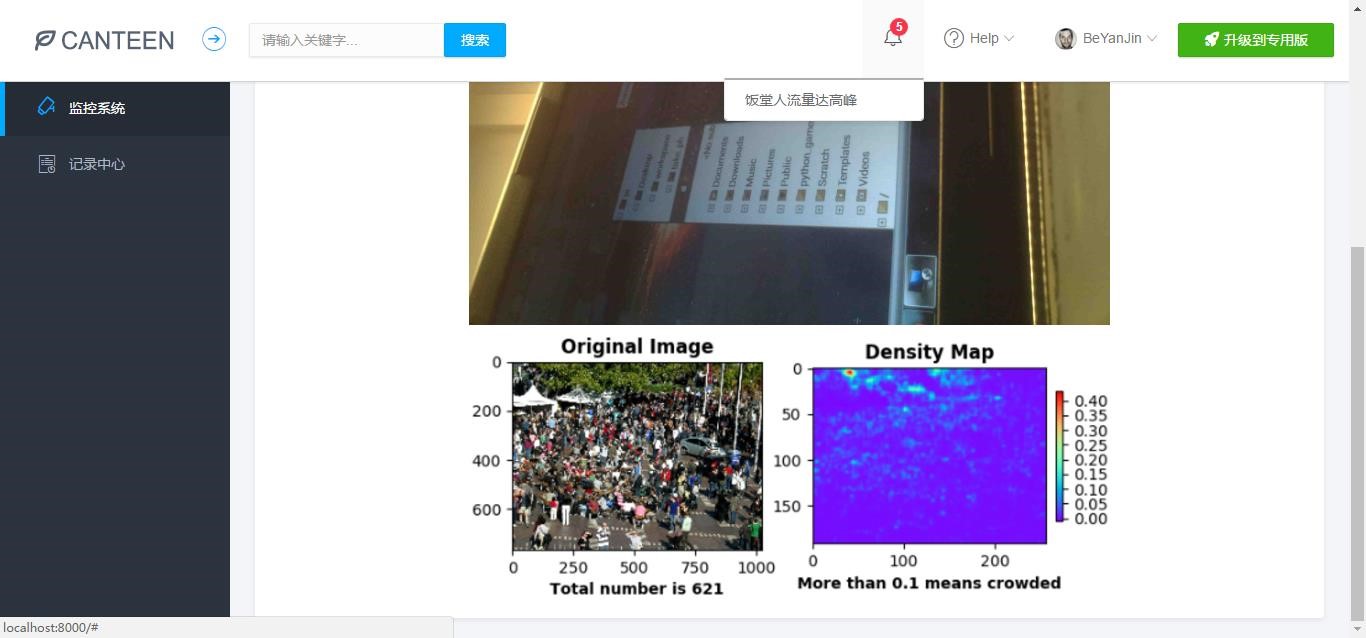Viewport: 1366px width, 638px height.
Task: Open the notification bell icon
Action: pyautogui.click(x=893, y=38)
